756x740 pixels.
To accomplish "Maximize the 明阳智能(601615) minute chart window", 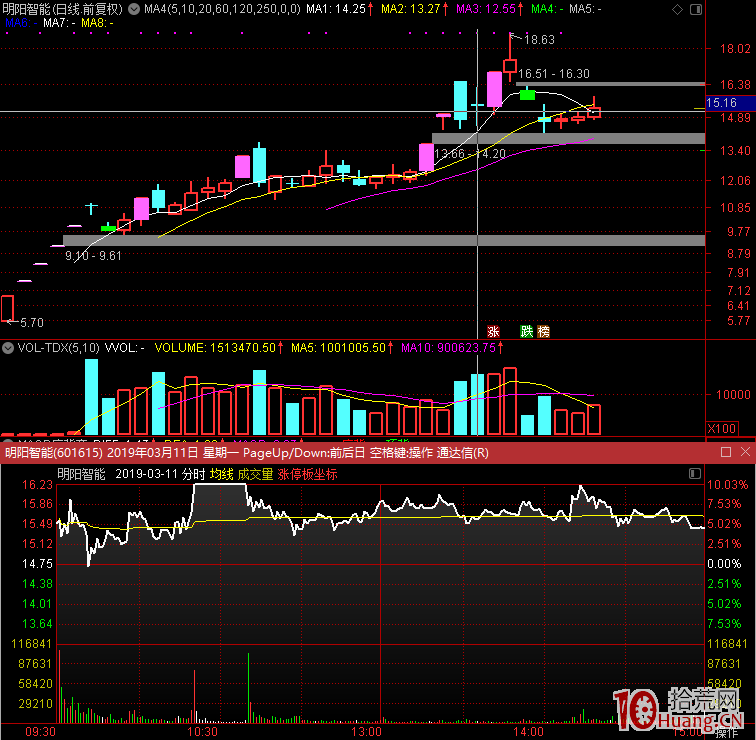I will click(x=726, y=452).
